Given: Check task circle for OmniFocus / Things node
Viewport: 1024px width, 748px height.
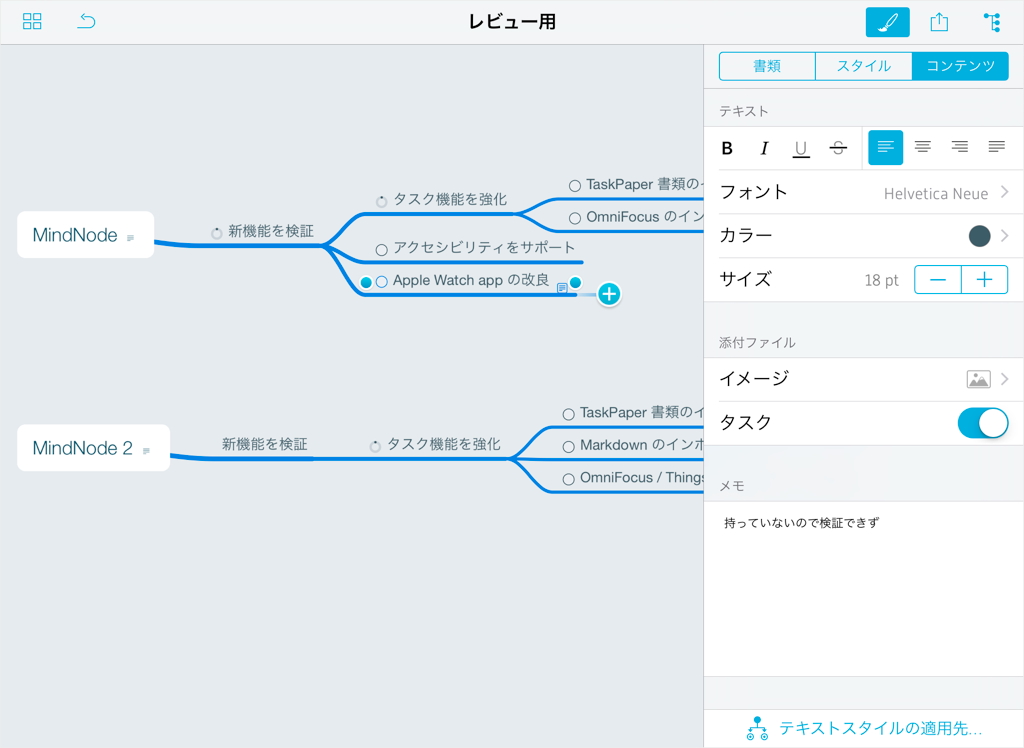Looking at the screenshot, I should click(x=569, y=480).
